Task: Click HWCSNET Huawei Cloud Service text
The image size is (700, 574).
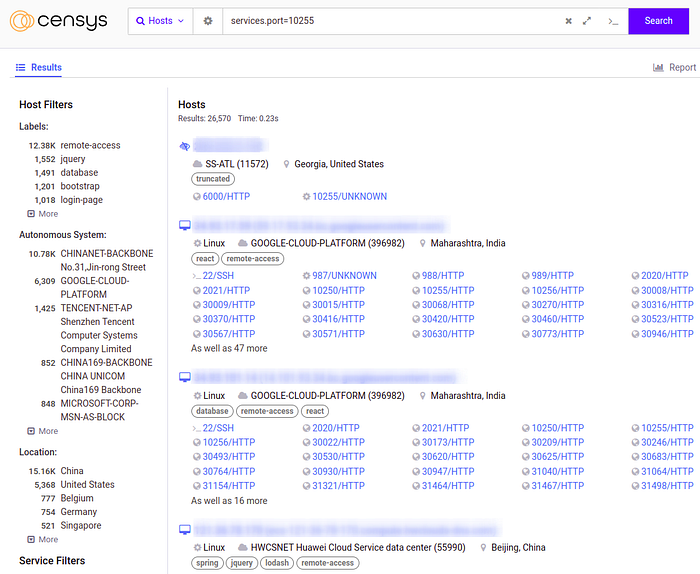Action: (358, 548)
